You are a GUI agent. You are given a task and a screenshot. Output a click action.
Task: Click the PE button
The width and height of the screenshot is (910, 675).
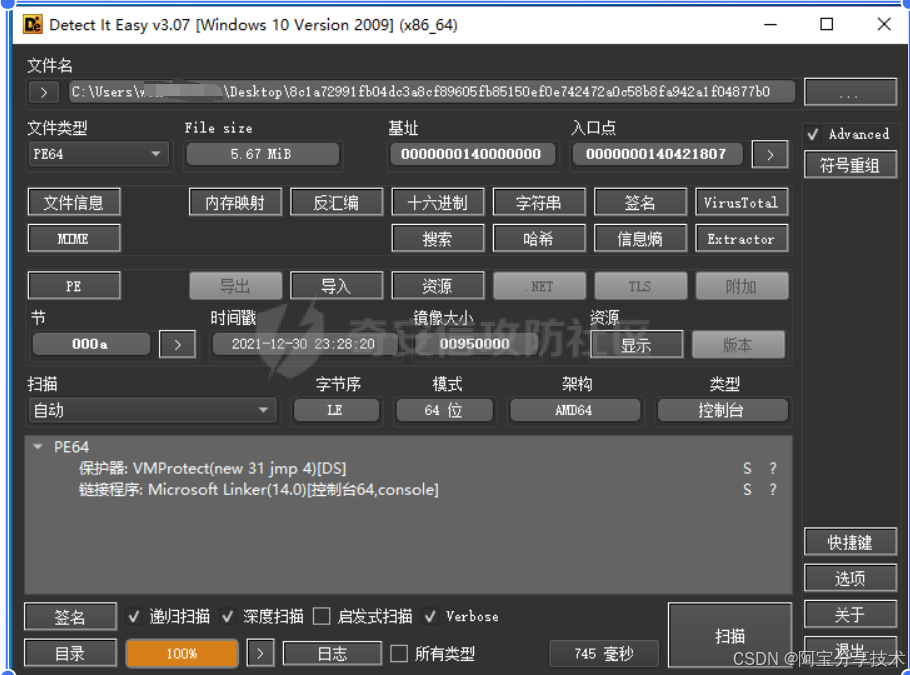tap(74, 286)
